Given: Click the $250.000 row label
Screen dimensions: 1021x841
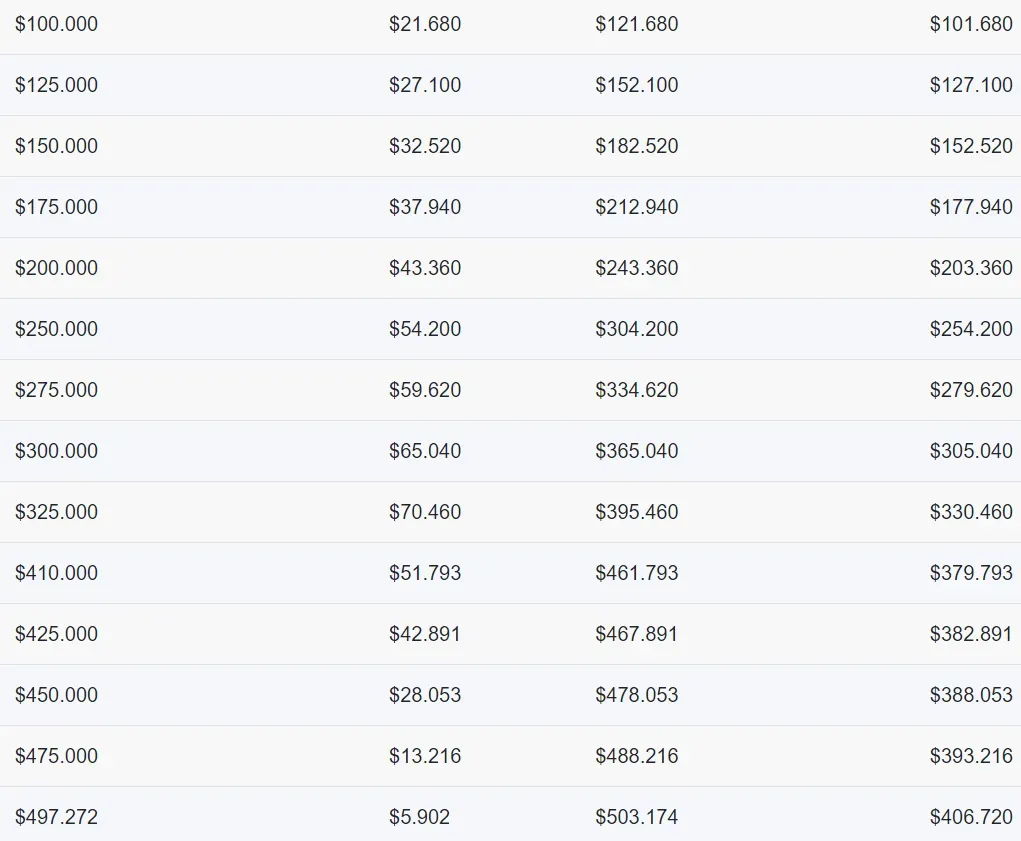Looking at the screenshot, I should pos(57,329).
